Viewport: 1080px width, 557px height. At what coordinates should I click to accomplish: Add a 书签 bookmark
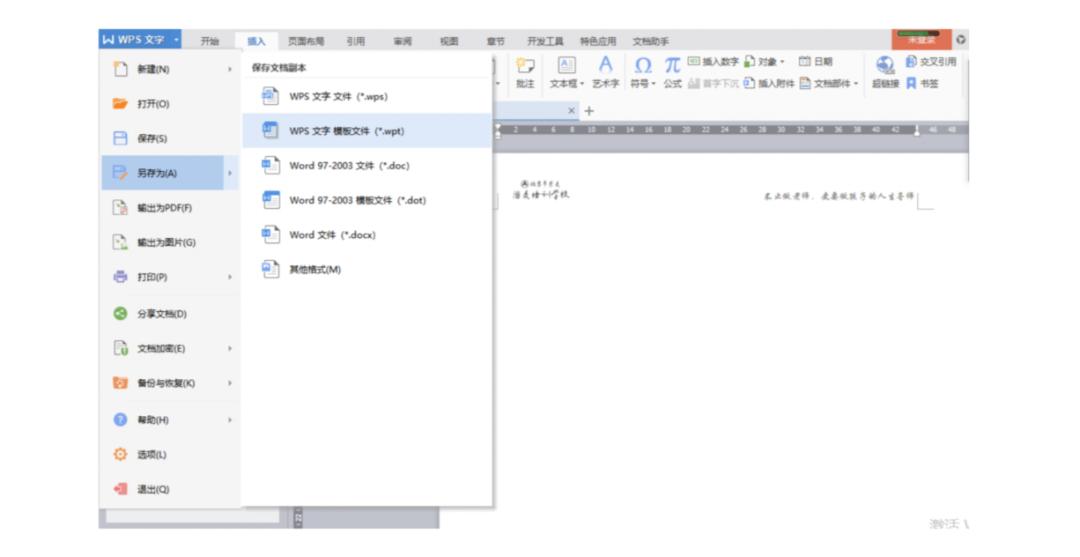click(x=922, y=83)
